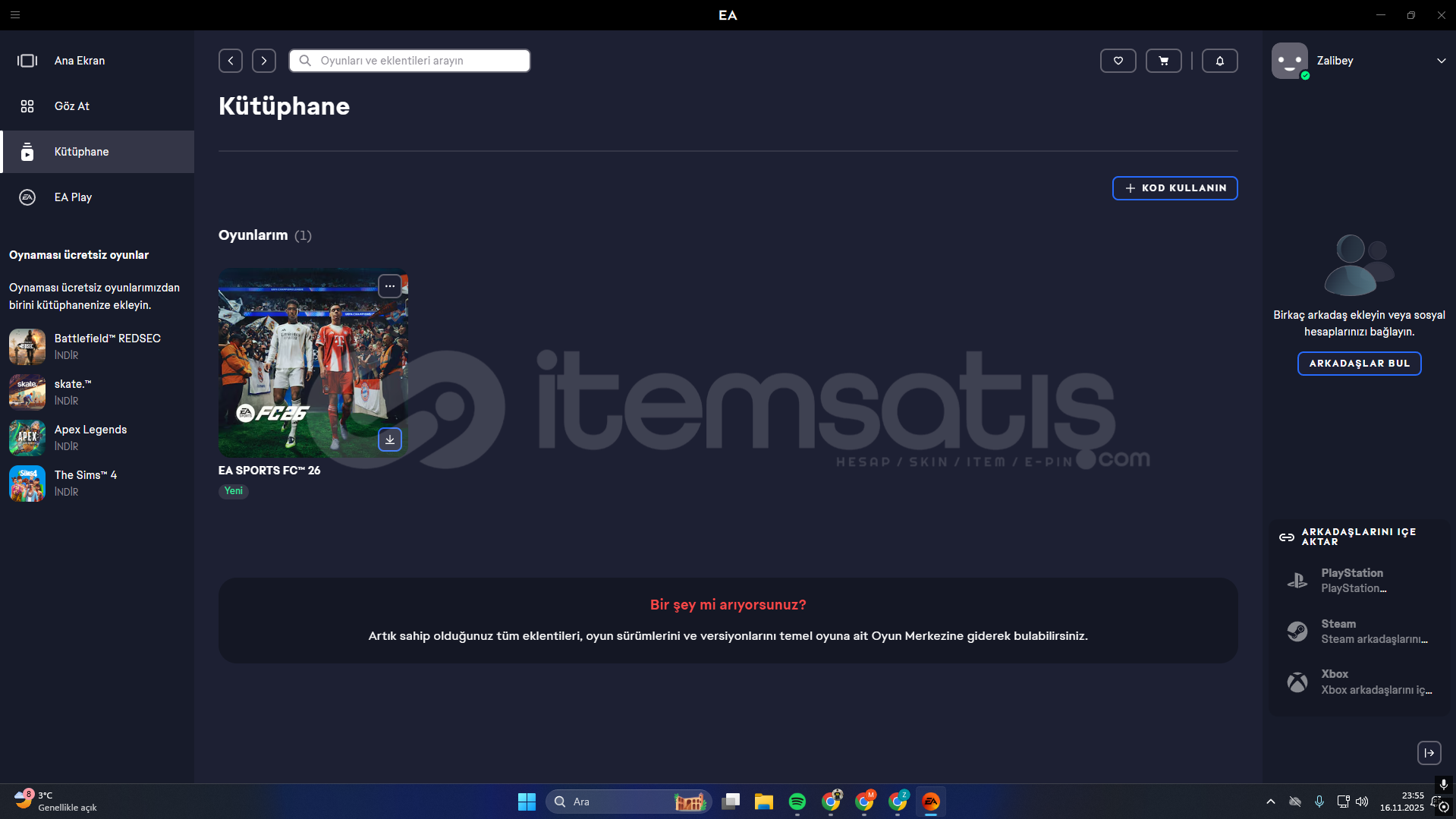This screenshot has width=1456, height=819.
Task: Click the EA SPORTS FC™ 26 title
Action: 269,471
